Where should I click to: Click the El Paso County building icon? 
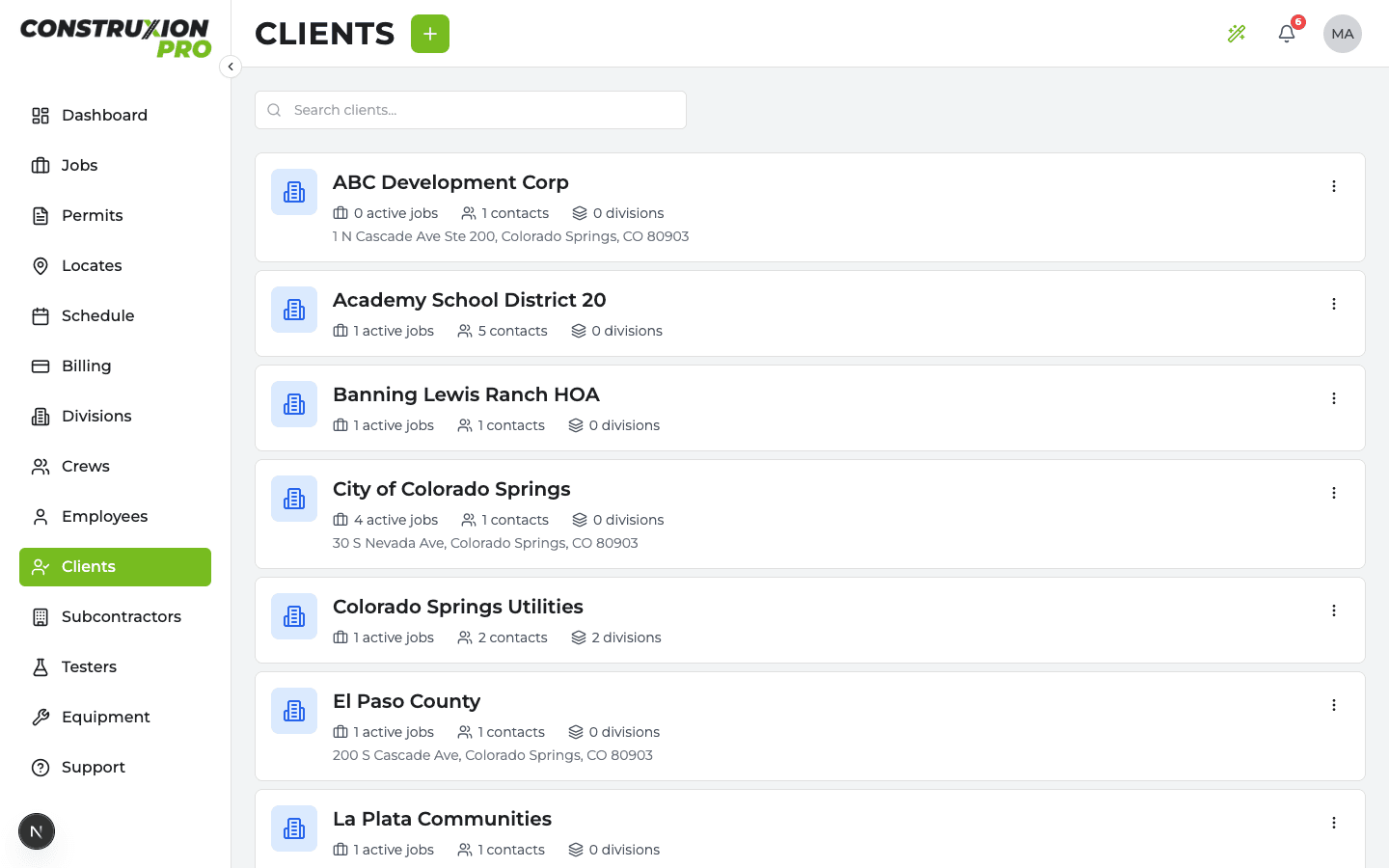click(294, 711)
